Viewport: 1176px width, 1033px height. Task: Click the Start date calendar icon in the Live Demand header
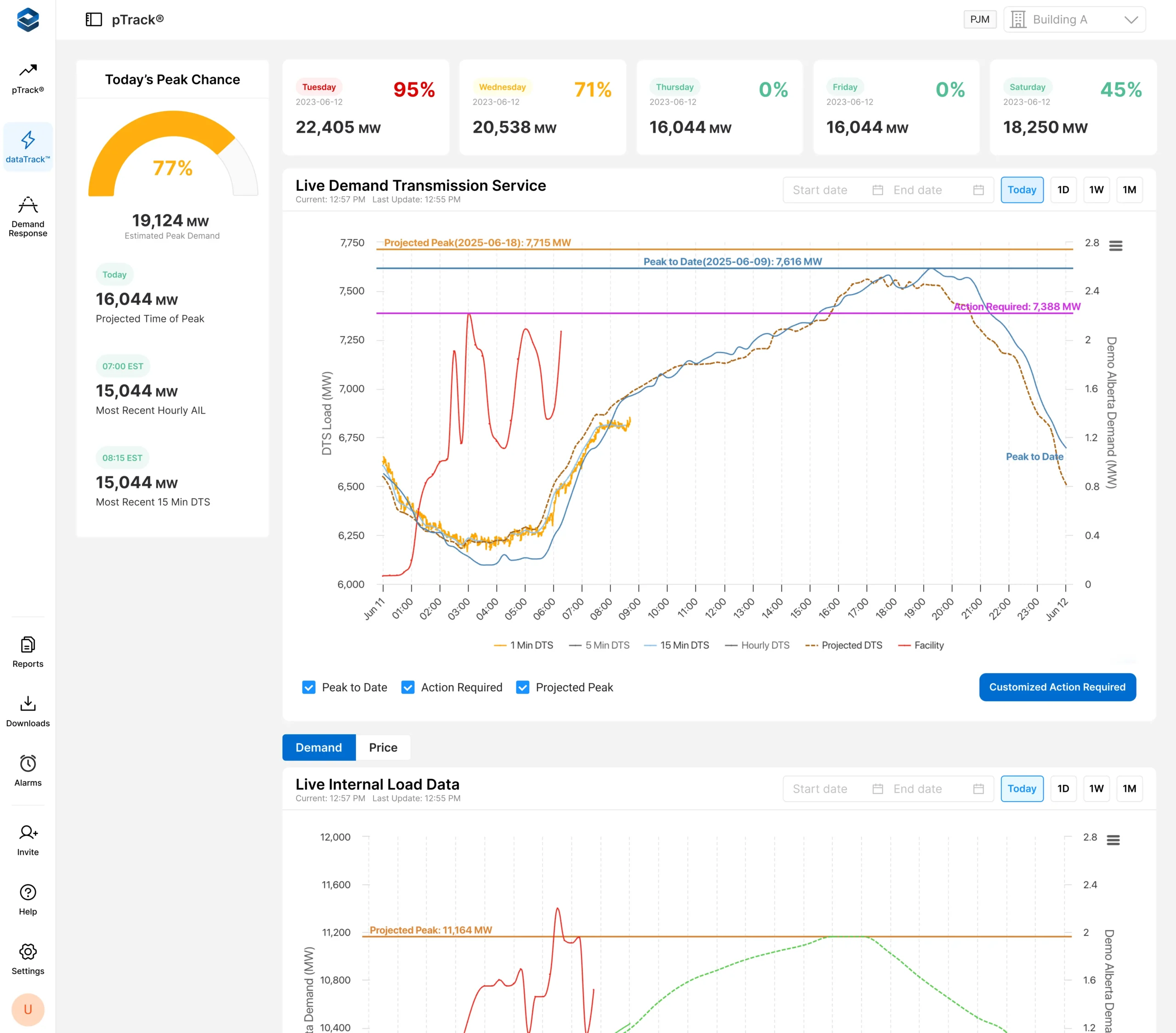tap(877, 190)
